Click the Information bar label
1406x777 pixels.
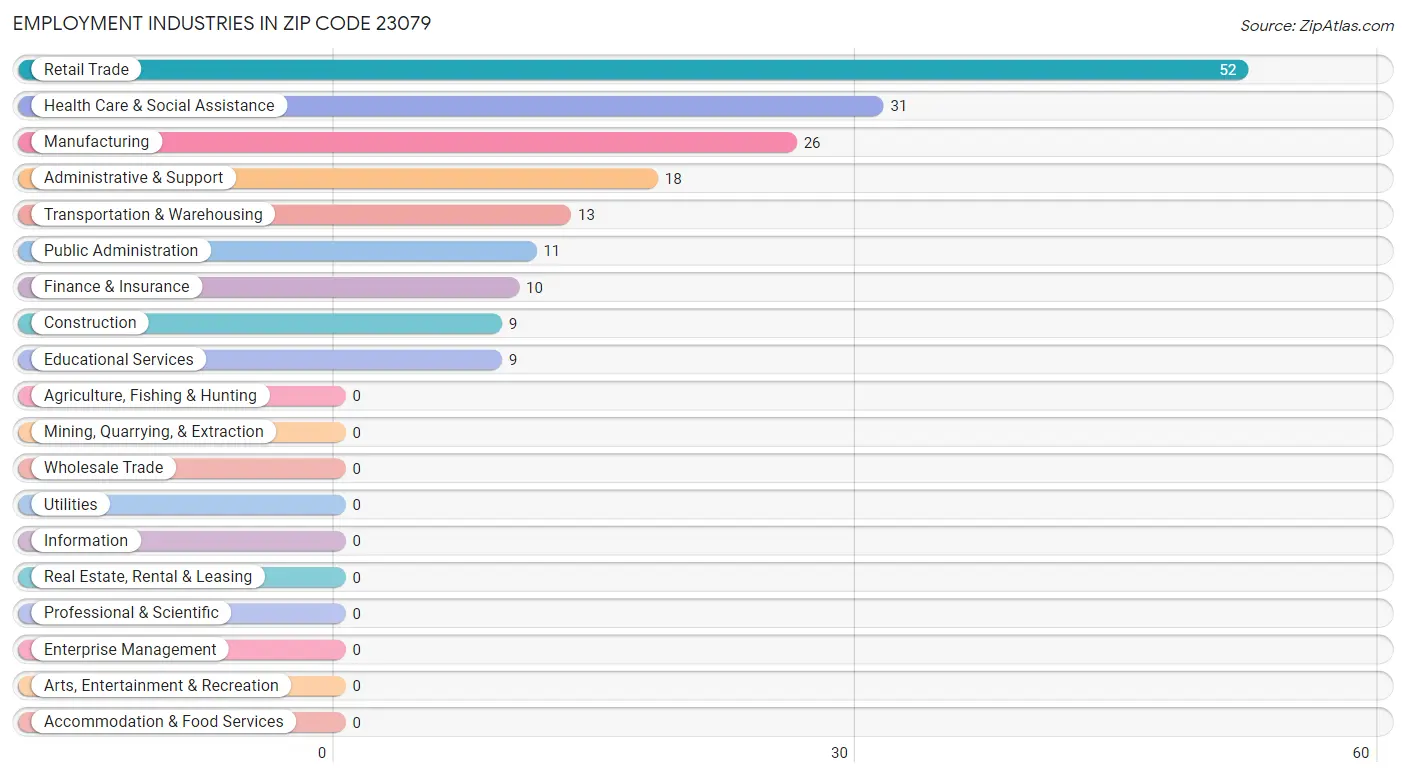[x=86, y=540]
